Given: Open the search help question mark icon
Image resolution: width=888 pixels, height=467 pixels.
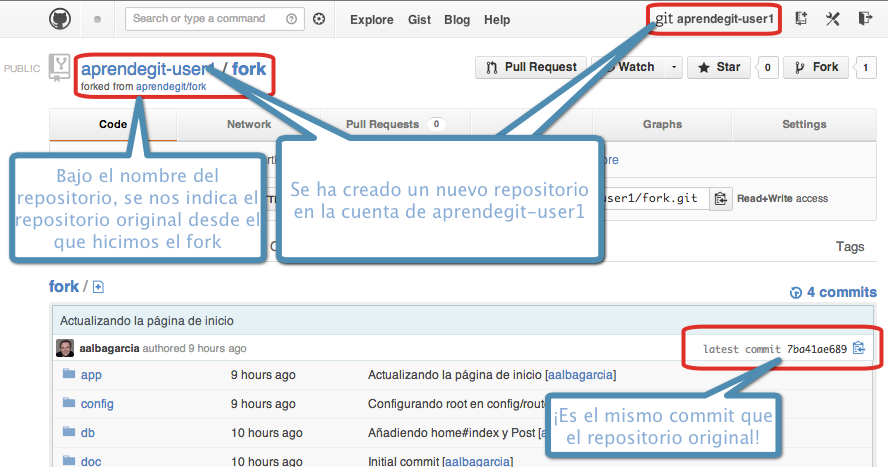Looking at the screenshot, I should click(291, 19).
